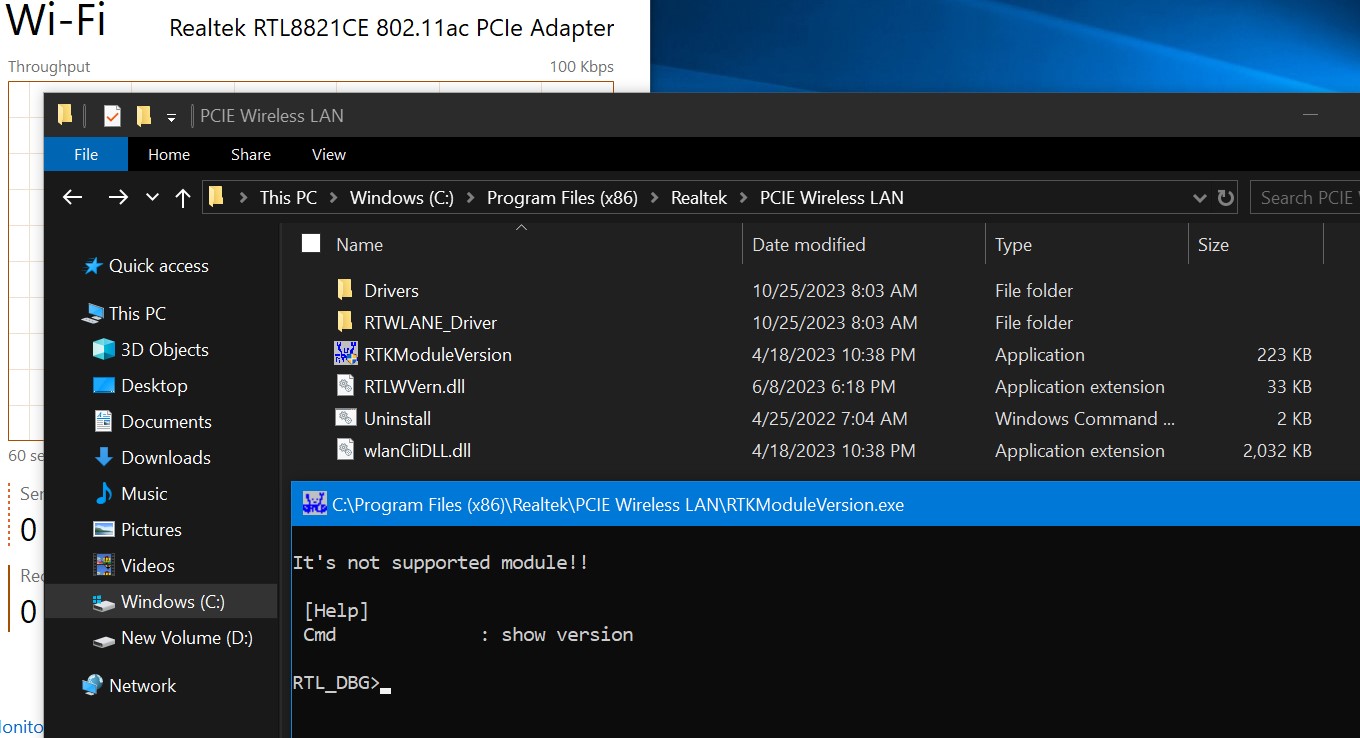Click Windows (C:) in the address path
This screenshot has width=1360, height=738.
click(402, 197)
